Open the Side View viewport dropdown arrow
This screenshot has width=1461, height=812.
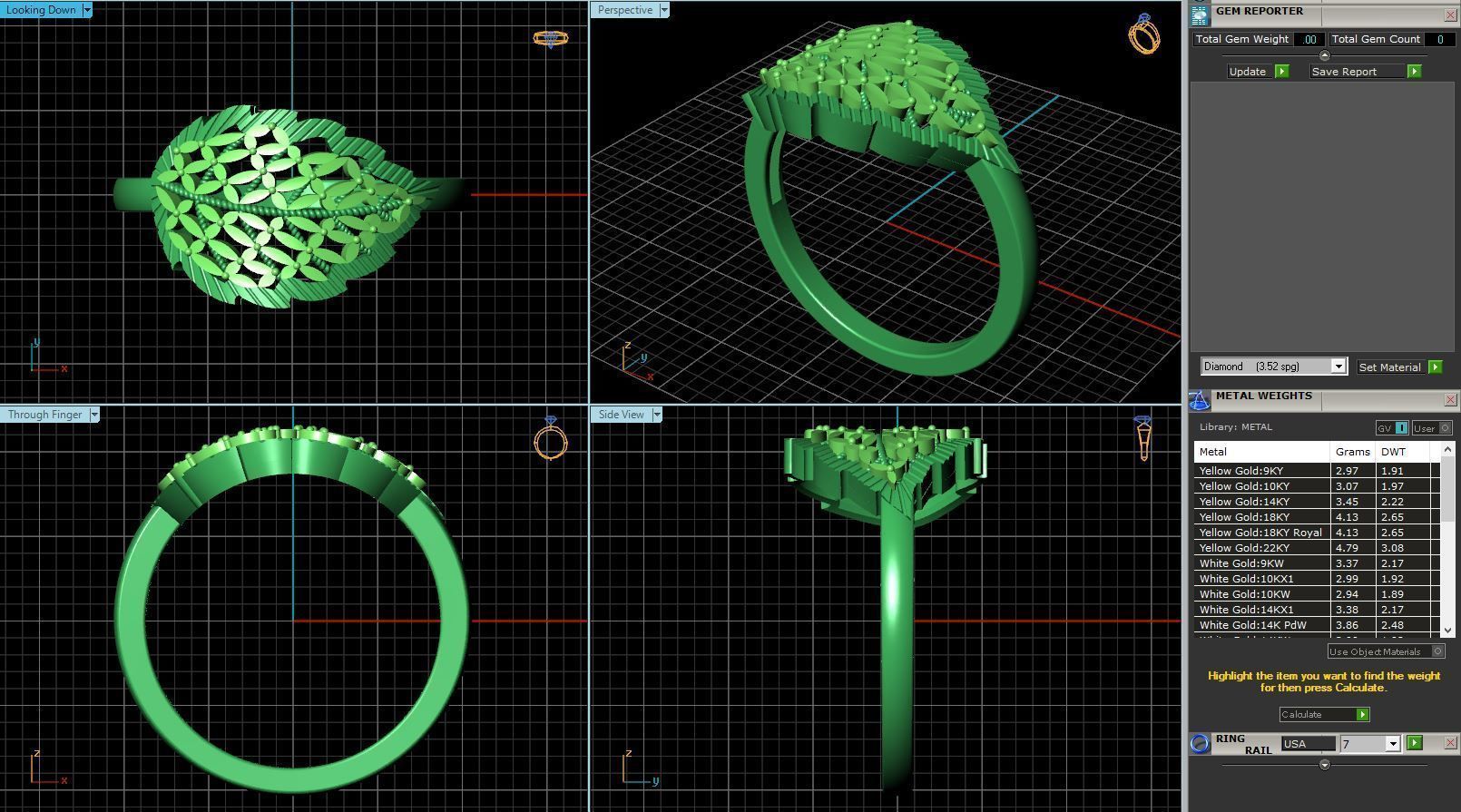coord(656,415)
